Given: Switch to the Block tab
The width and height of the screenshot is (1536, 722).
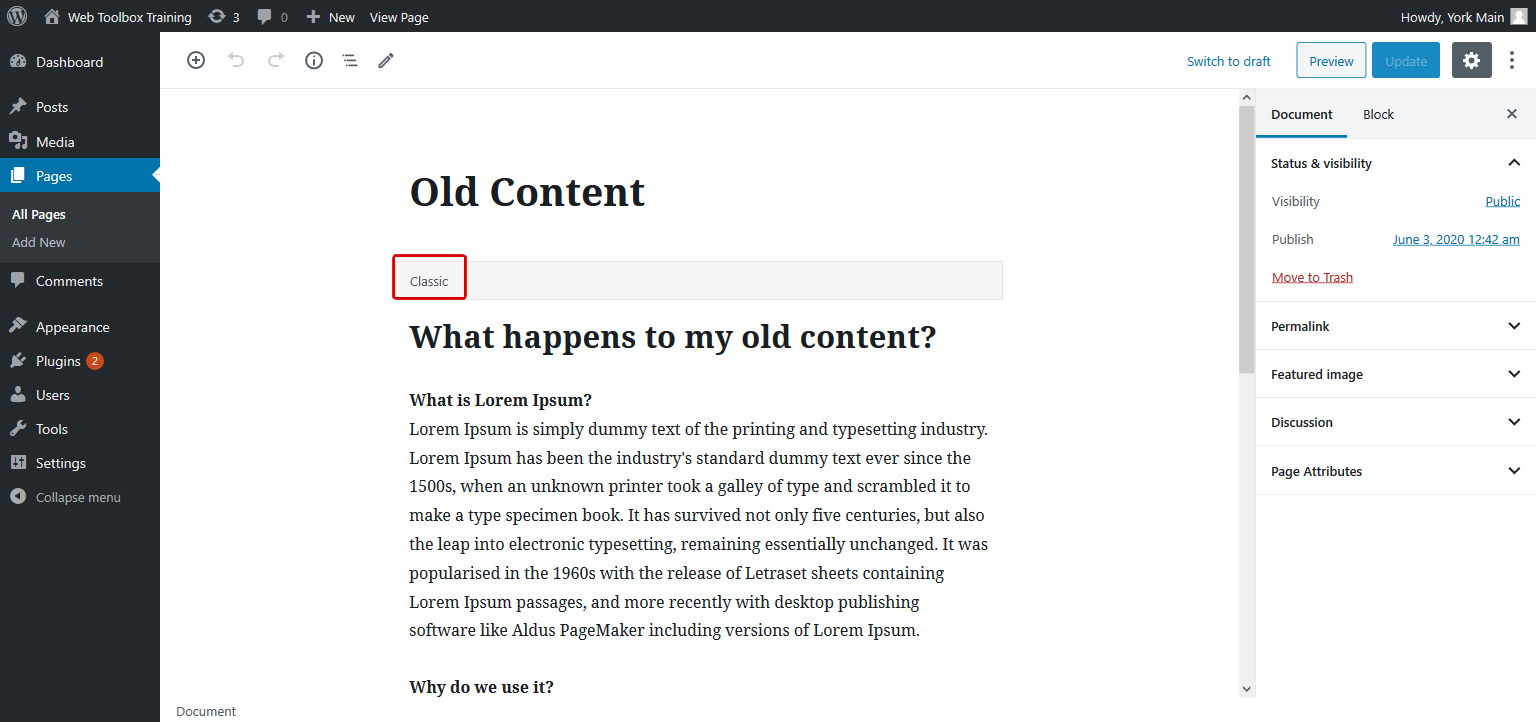Looking at the screenshot, I should [x=1378, y=114].
